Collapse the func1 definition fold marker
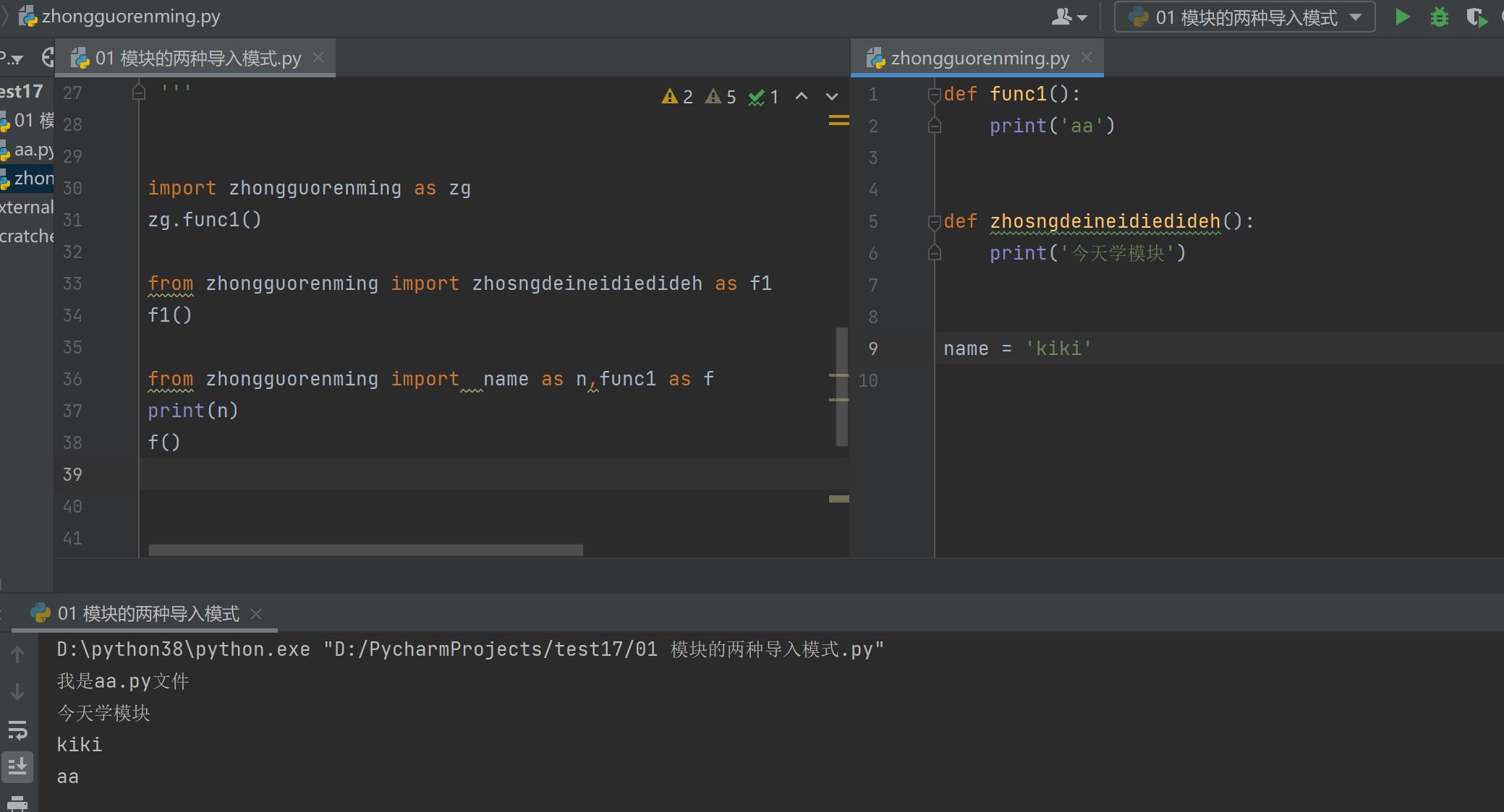Screen dimensions: 1504x812 [934, 94]
